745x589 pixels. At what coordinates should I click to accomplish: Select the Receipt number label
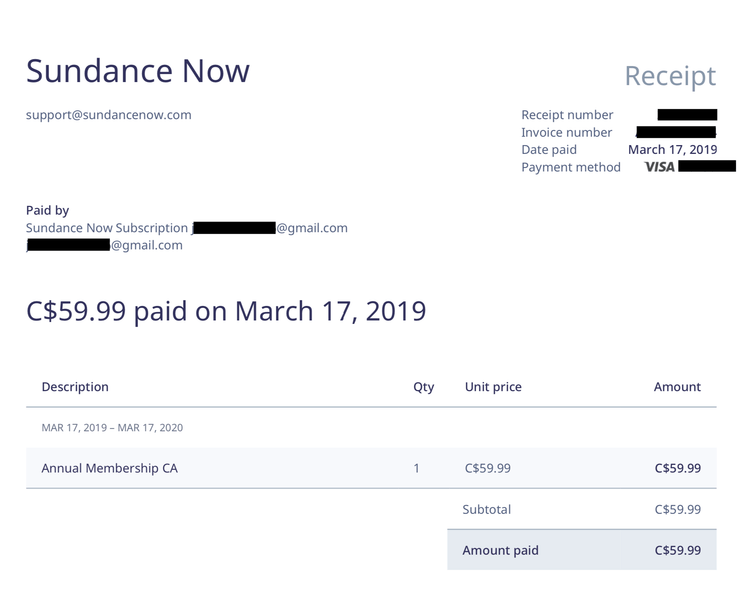[567, 115]
